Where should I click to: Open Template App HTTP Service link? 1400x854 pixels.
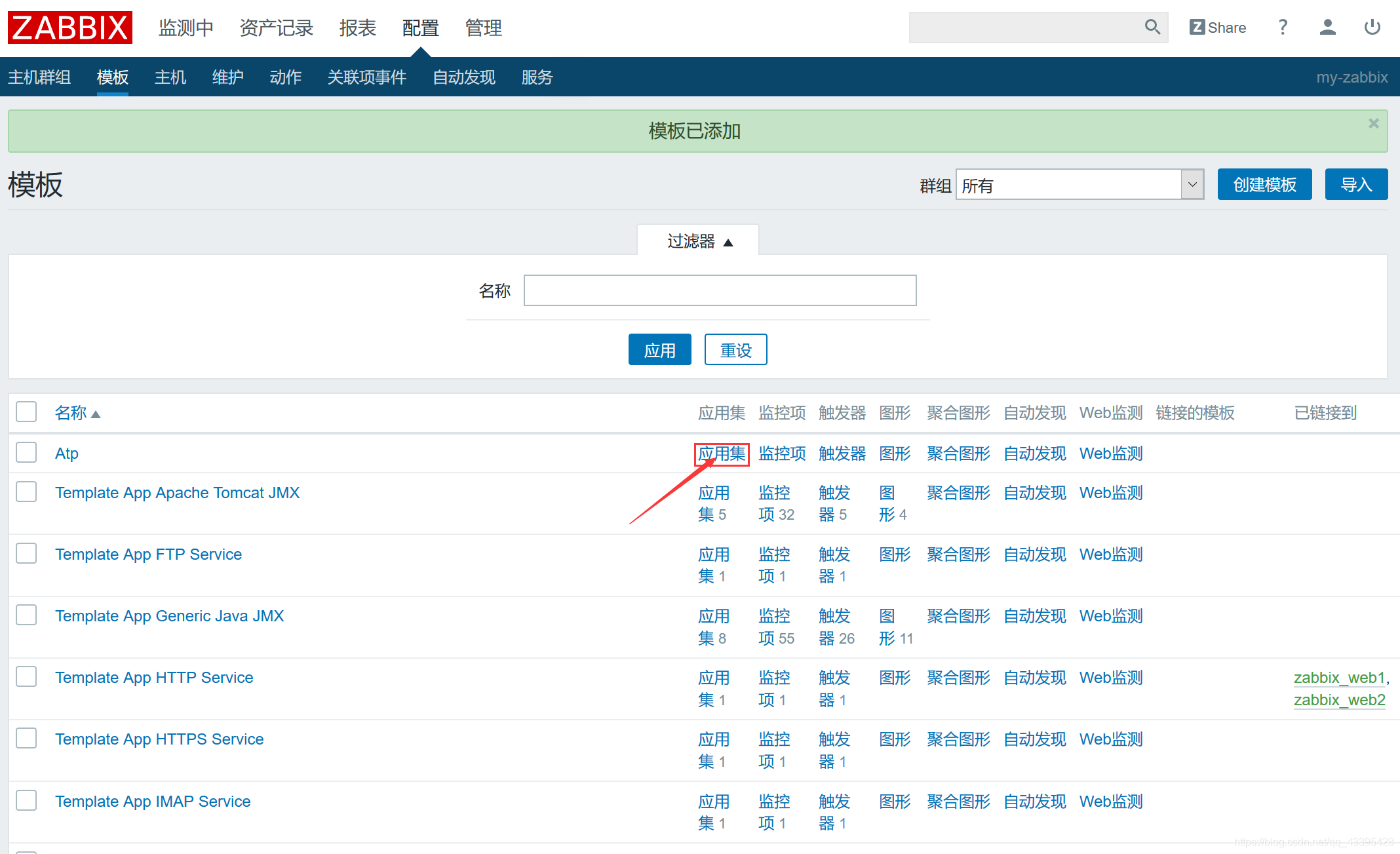(154, 678)
